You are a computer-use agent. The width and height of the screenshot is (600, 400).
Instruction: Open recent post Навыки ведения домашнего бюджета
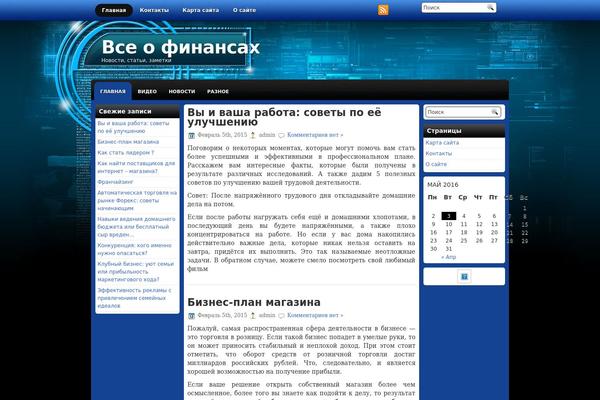[136, 227]
